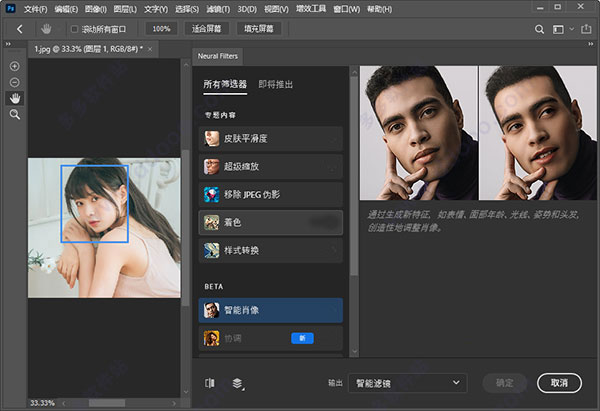Select the 移除 JPEG 伪影 row label
The width and height of the screenshot is (600, 411).
click(x=252, y=194)
